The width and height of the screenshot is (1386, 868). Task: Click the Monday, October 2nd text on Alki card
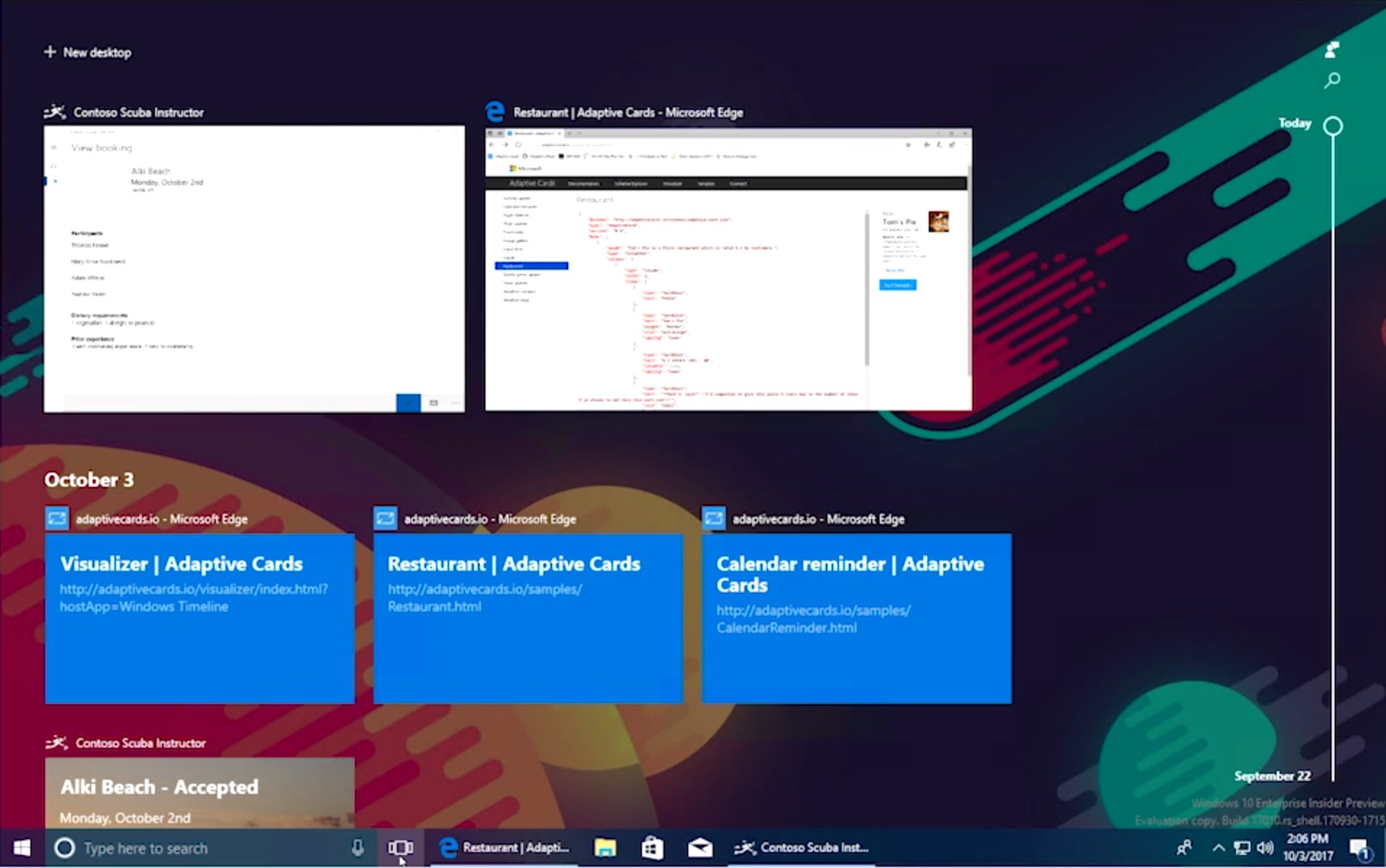pos(125,818)
